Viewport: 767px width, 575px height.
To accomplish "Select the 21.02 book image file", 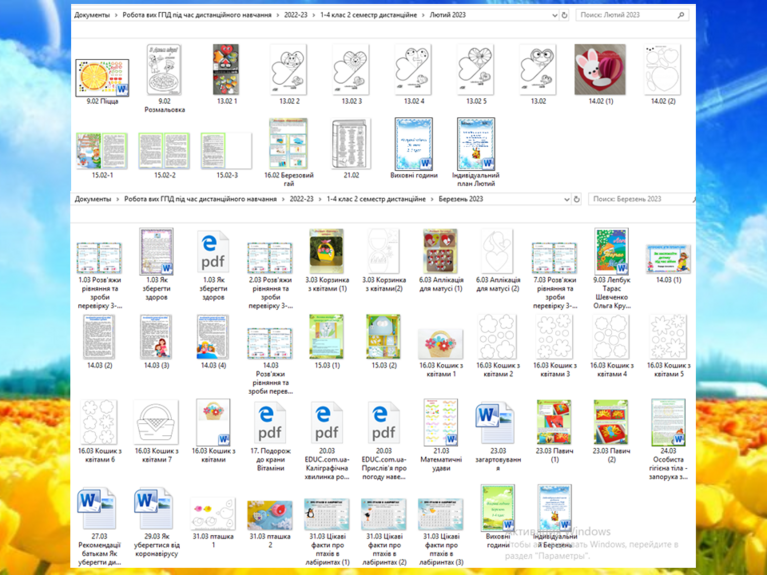I will 351,144.
